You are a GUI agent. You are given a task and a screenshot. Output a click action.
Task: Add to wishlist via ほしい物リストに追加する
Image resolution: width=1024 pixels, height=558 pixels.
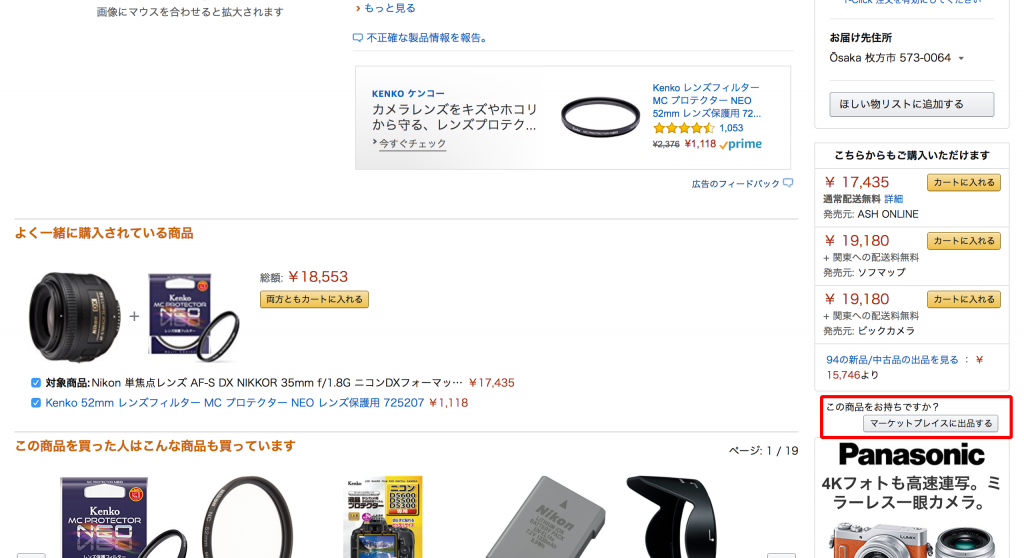coord(912,105)
